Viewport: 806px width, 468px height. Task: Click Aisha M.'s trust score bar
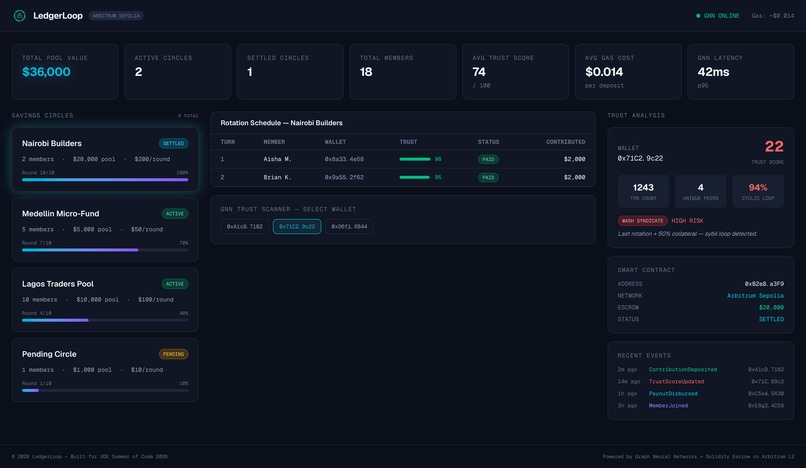(415, 159)
